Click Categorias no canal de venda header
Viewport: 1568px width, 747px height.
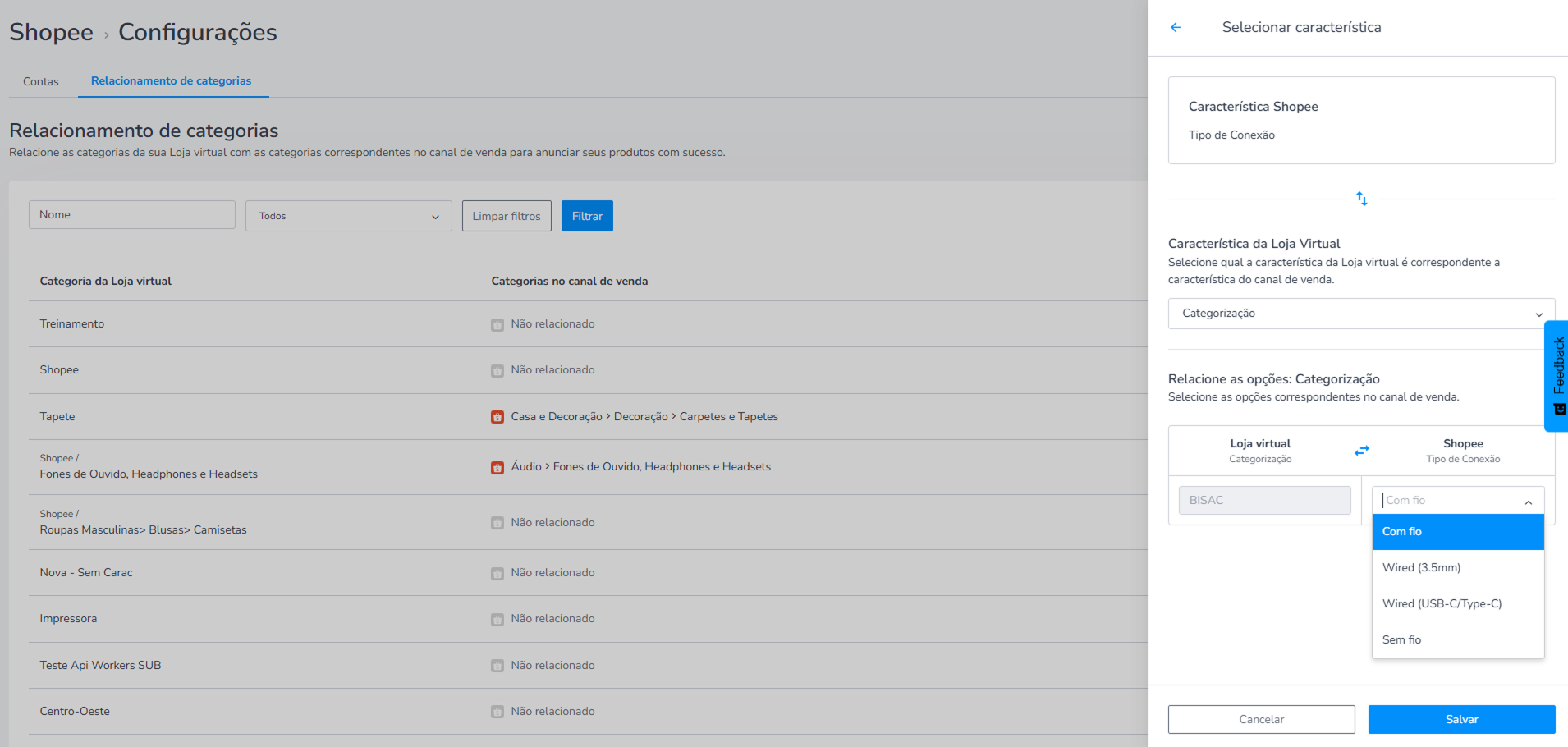570,282
